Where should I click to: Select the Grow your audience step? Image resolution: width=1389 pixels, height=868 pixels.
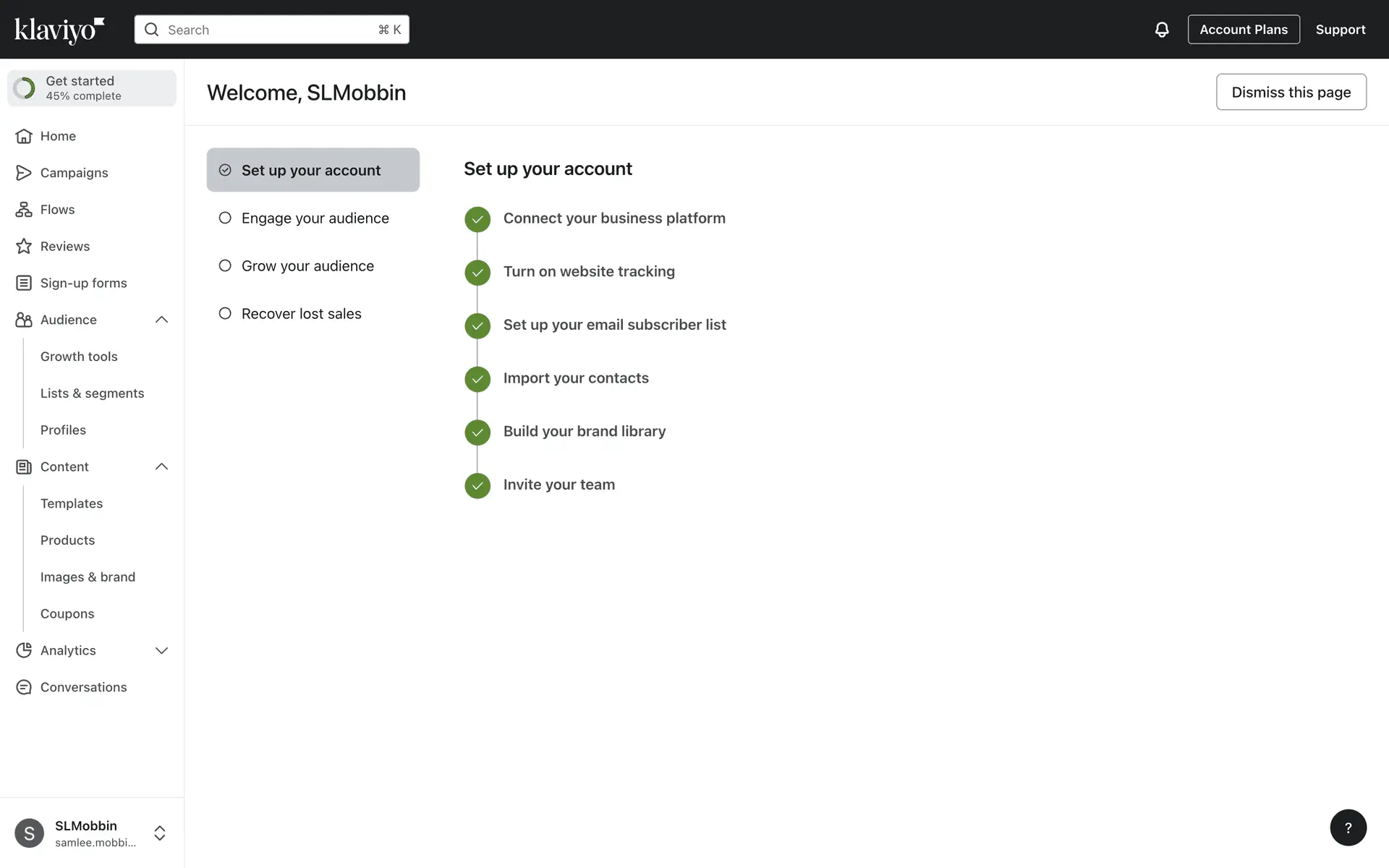tap(307, 266)
